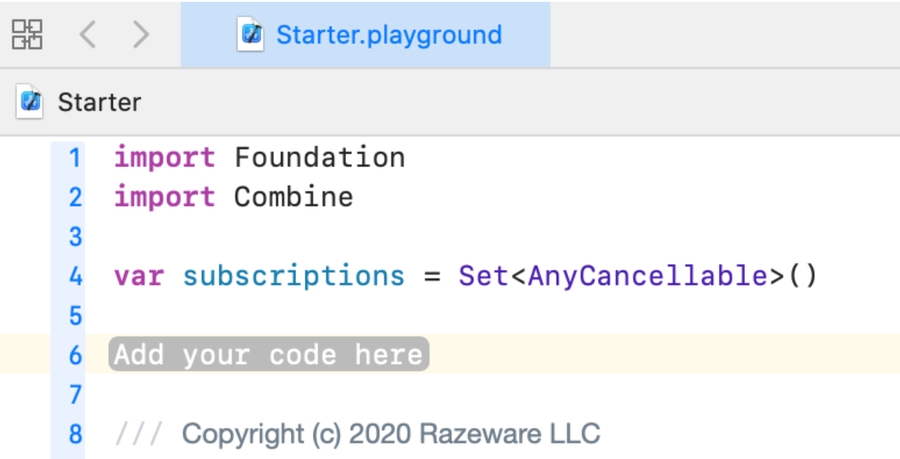Go forward with the right chevron
This screenshot has height=459, width=900.
pos(141,35)
